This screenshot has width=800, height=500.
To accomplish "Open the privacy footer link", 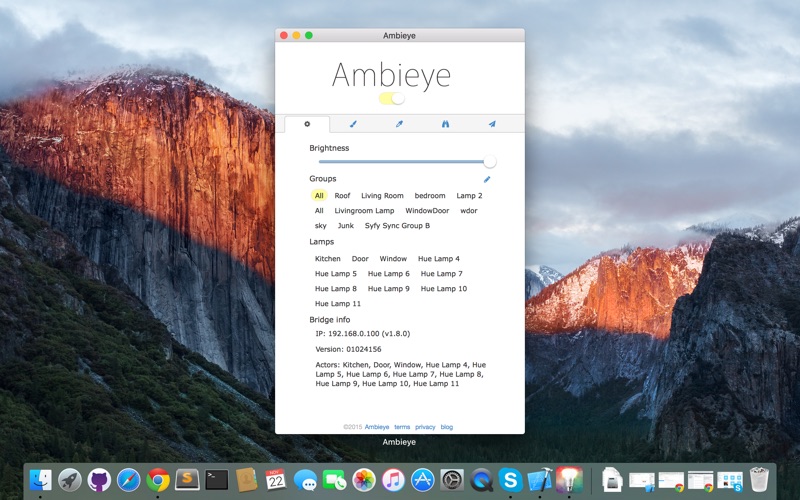I will tap(425, 427).
